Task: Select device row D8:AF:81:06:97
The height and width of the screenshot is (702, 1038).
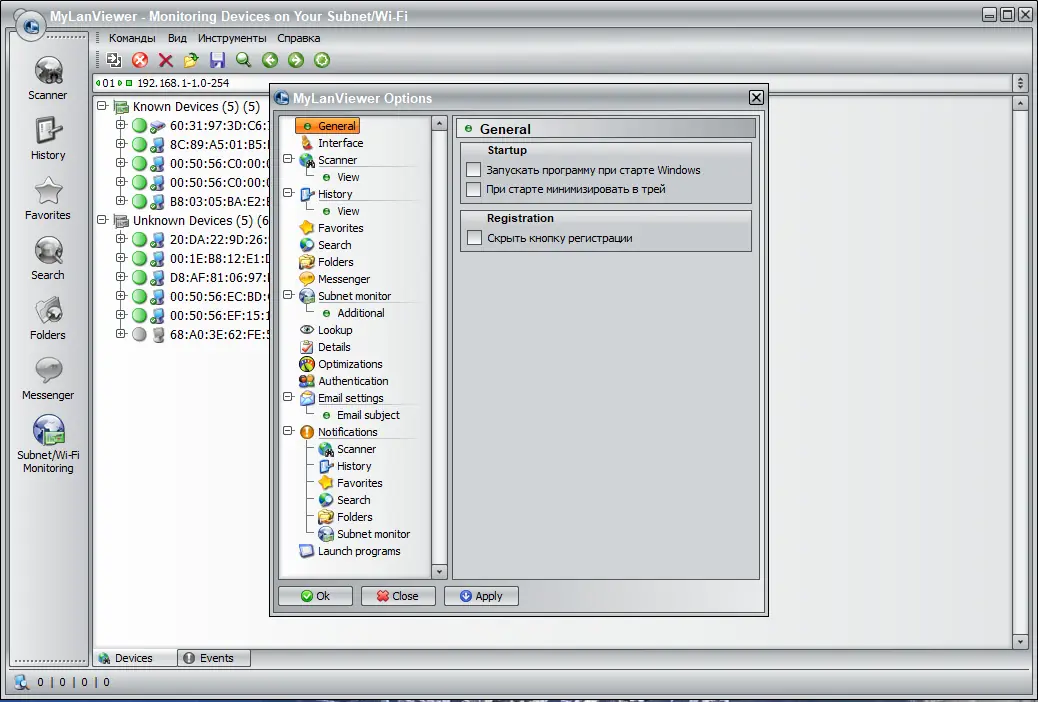Action: pos(219,277)
